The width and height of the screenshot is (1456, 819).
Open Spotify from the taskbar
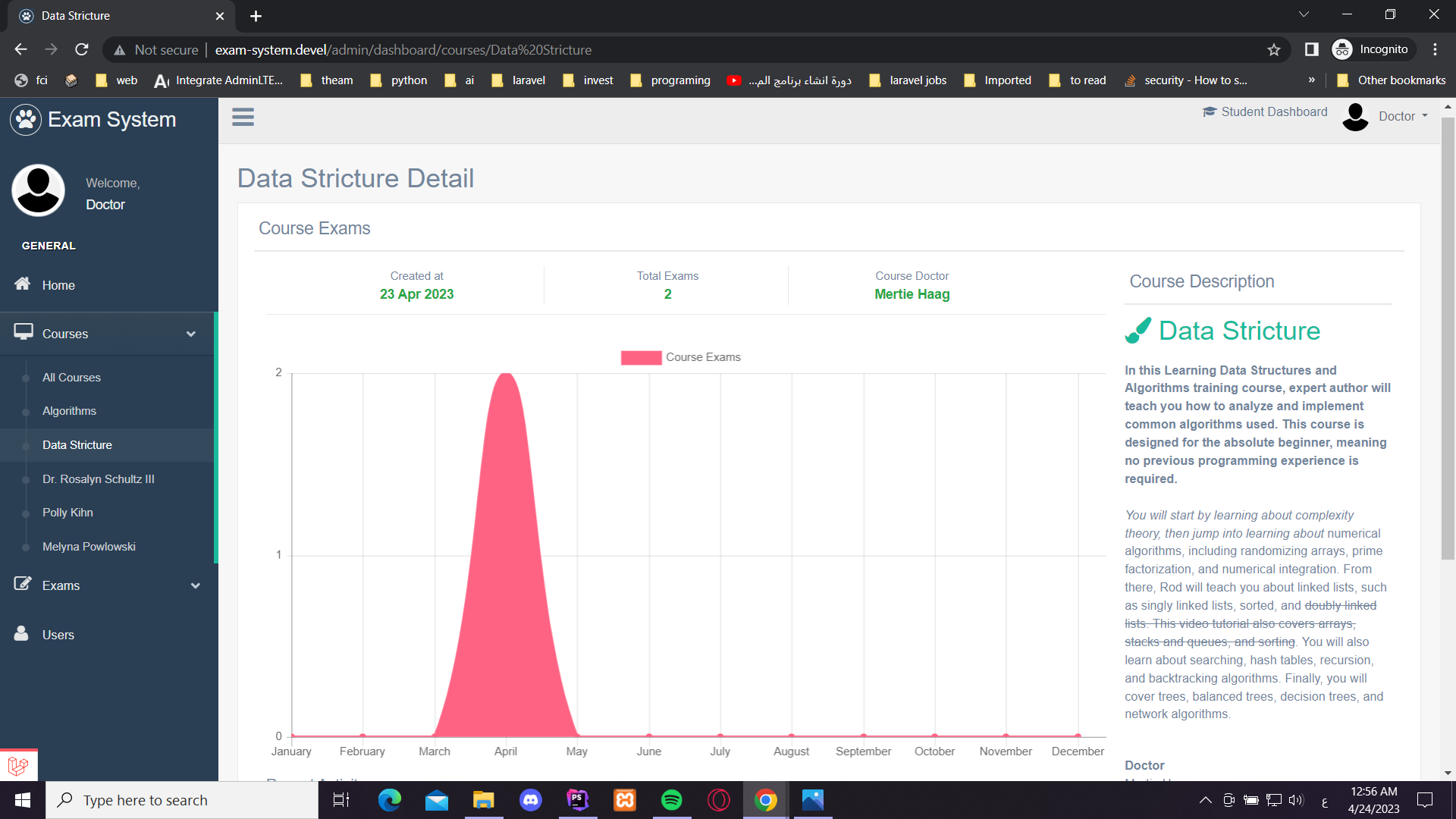coord(671,800)
